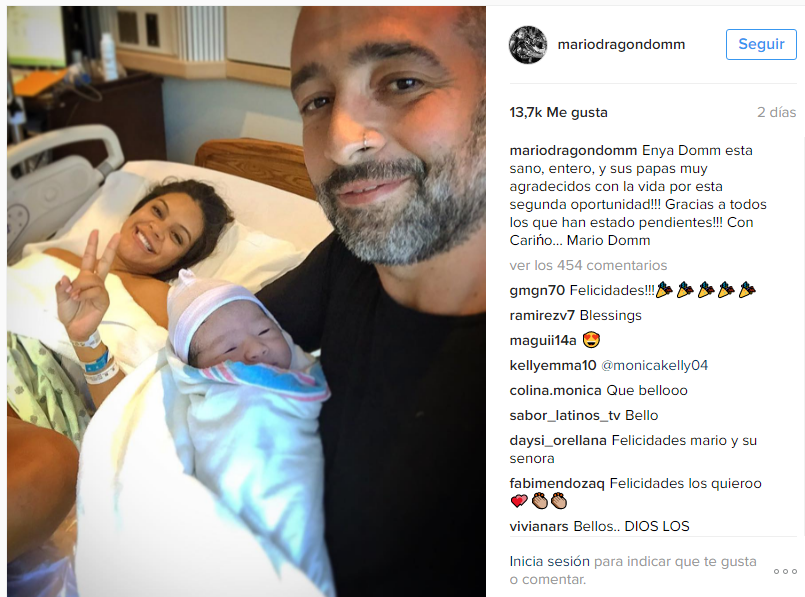Open mariodragondomm name in the caption
Screen dimensions: 805x597
coord(573,150)
